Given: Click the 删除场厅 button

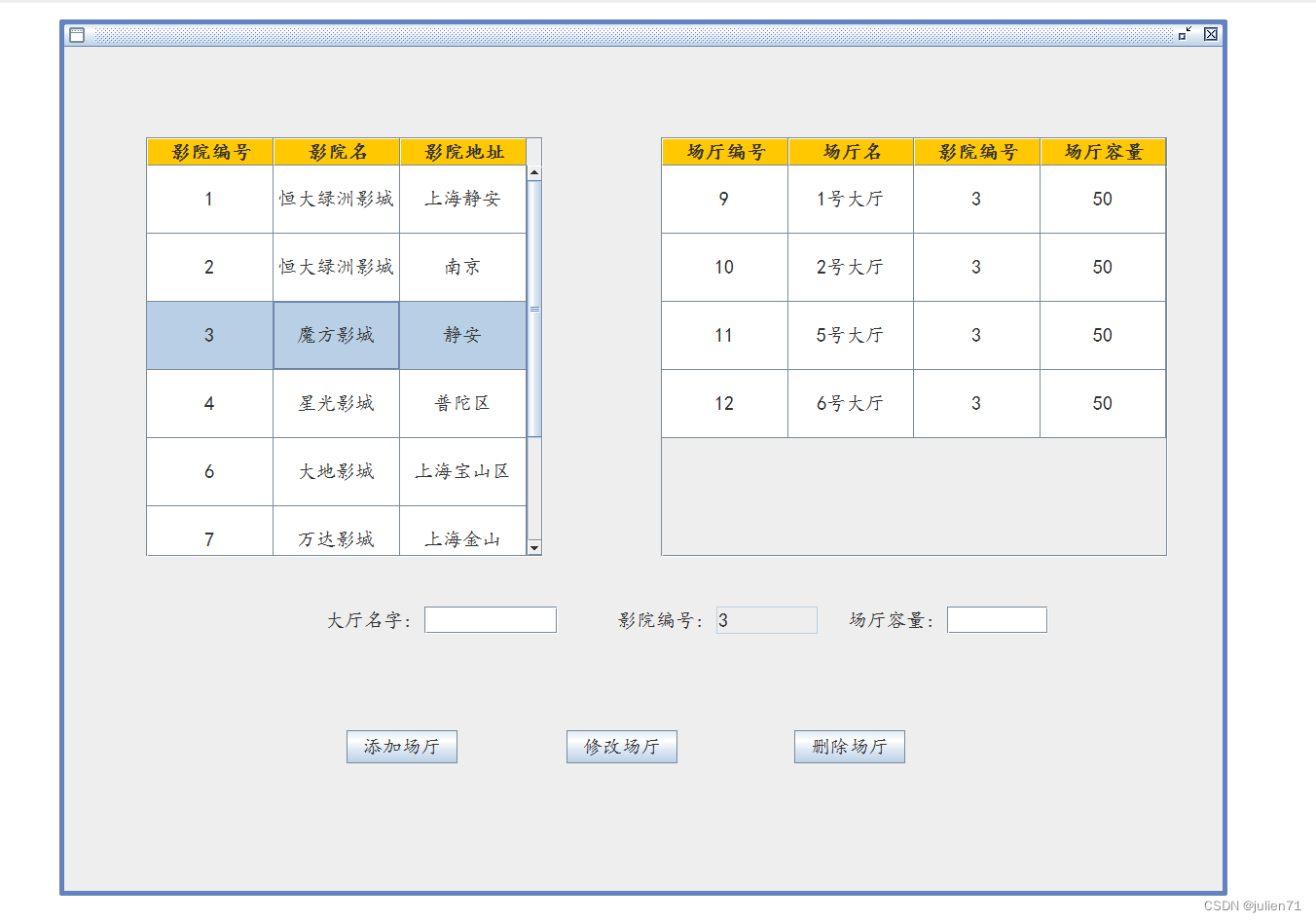Looking at the screenshot, I should 850,747.
